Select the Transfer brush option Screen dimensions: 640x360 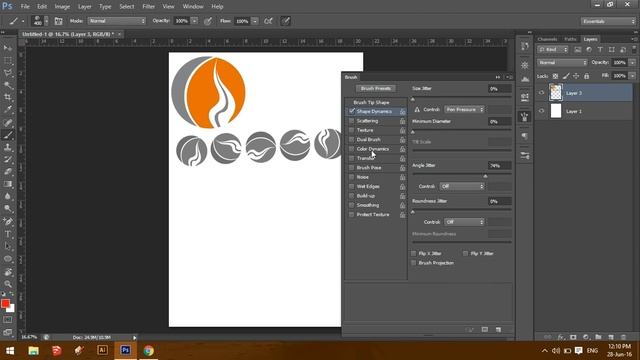pos(365,158)
